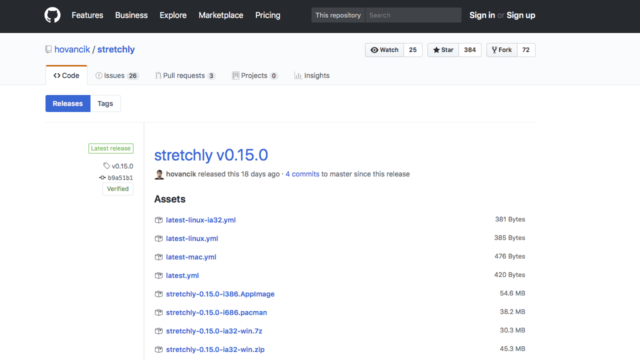Open the Business page
The image size is (640, 360).
[131, 16]
